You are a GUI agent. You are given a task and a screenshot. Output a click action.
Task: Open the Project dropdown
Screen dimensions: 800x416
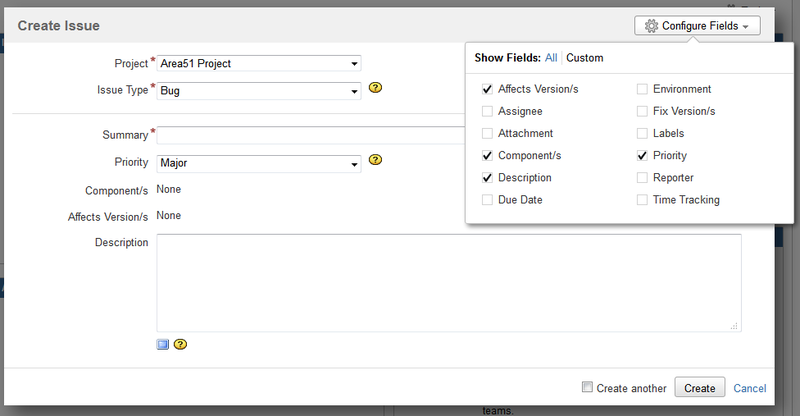(260, 64)
